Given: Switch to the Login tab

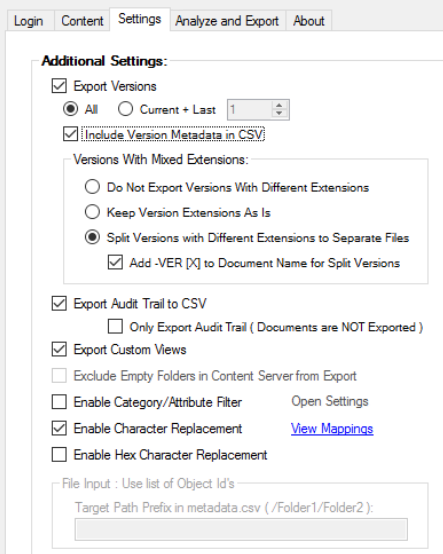Looking at the screenshot, I should (29, 21).
